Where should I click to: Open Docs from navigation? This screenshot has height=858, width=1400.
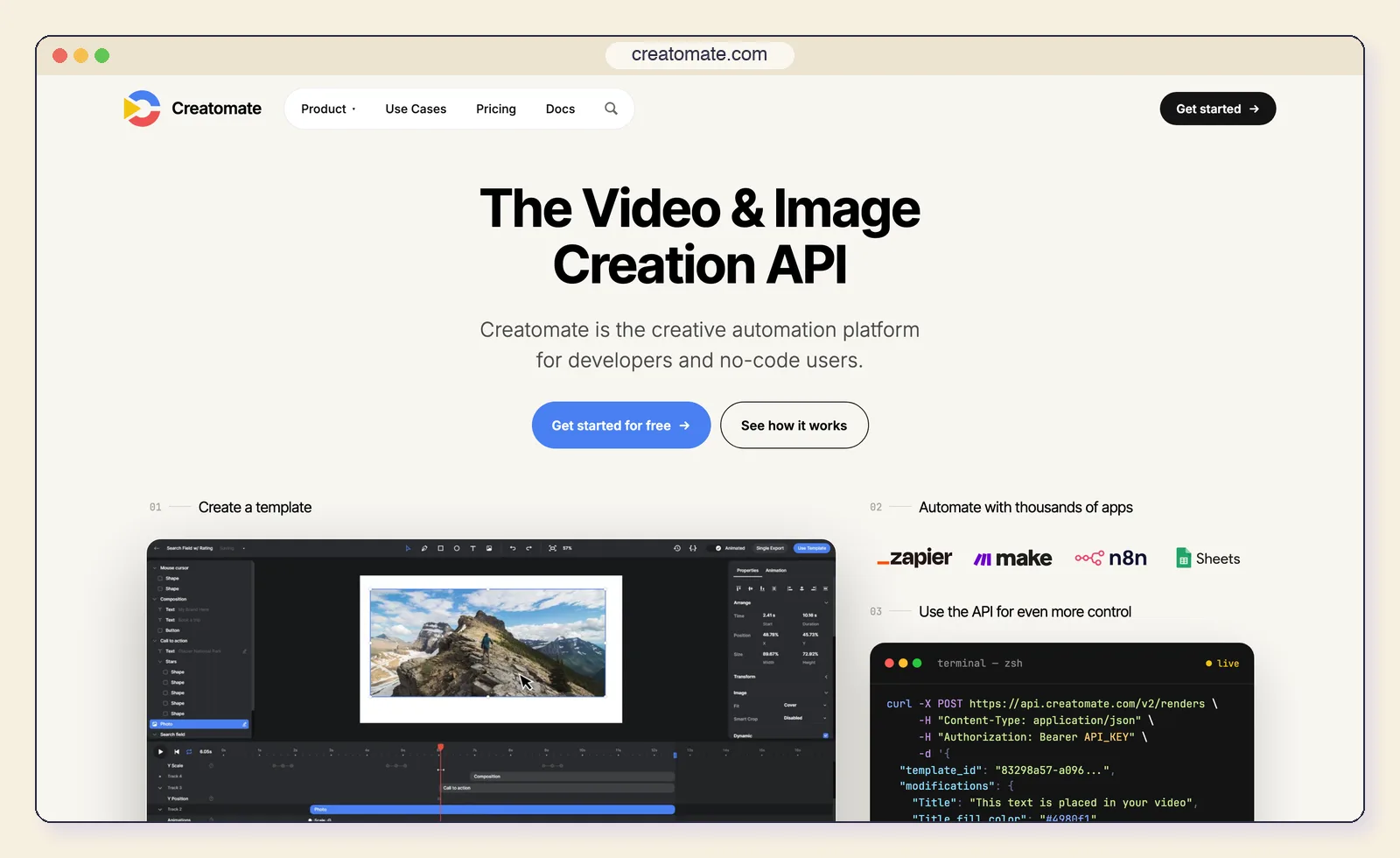(560, 109)
